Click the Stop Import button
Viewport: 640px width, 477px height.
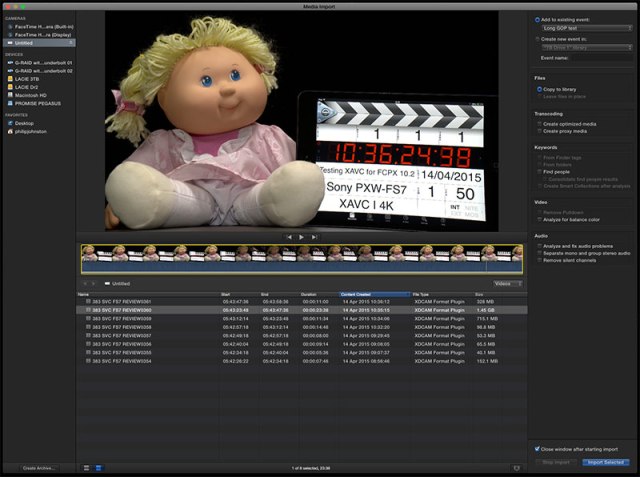pyautogui.click(x=556, y=462)
